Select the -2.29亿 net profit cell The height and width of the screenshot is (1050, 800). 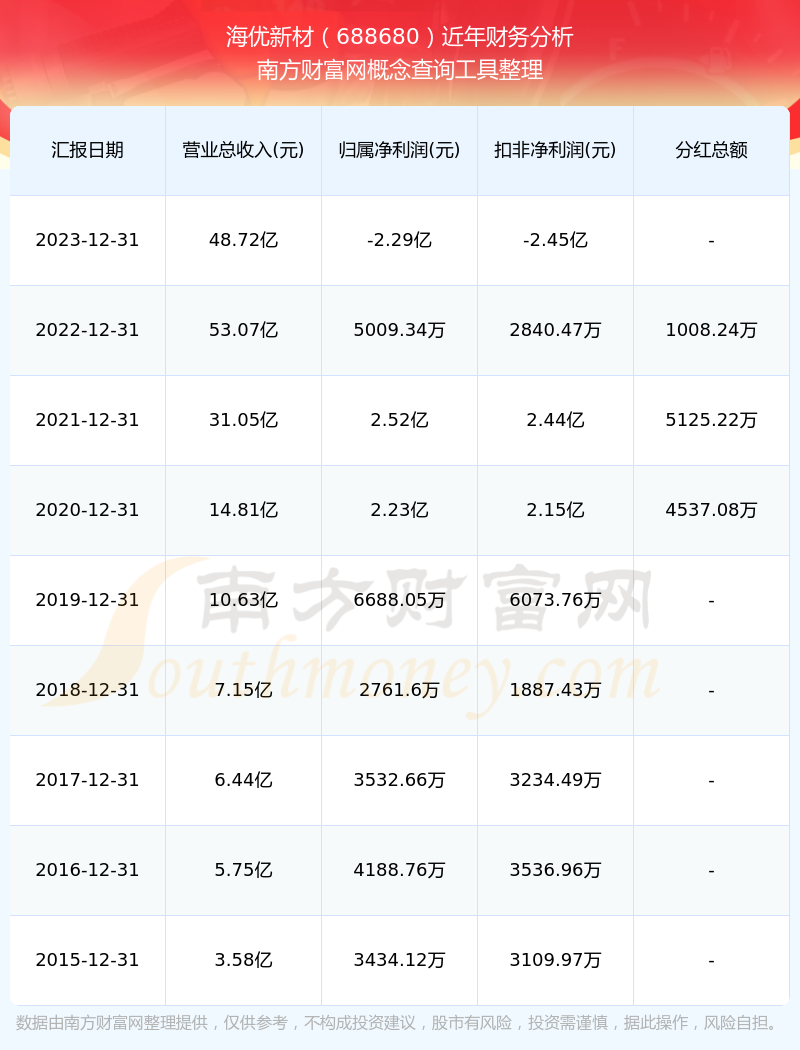pyautogui.click(x=400, y=240)
